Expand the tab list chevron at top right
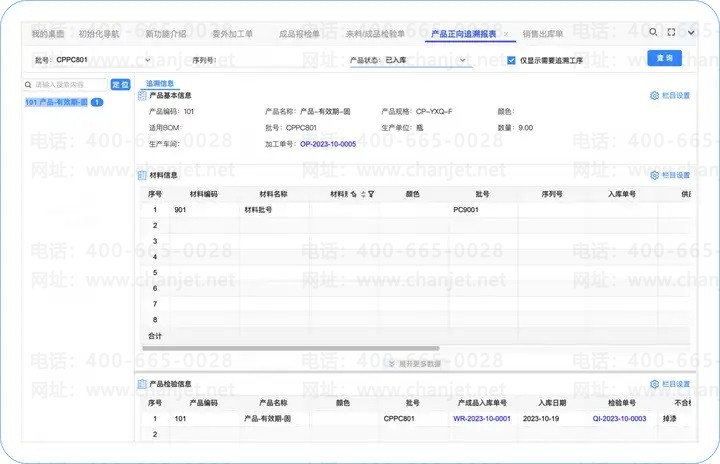Screen dimensions: 720x464 pyautogui.click(x=691, y=32)
